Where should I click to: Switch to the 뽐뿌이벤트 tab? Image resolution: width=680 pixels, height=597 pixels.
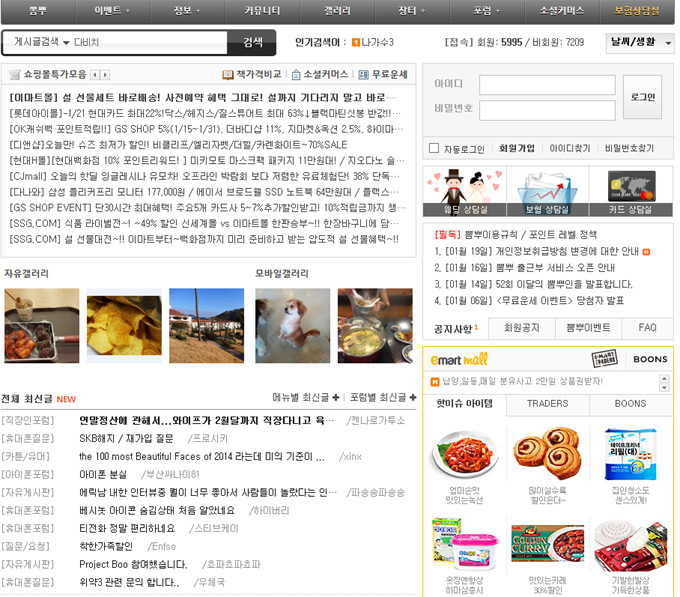point(588,328)
